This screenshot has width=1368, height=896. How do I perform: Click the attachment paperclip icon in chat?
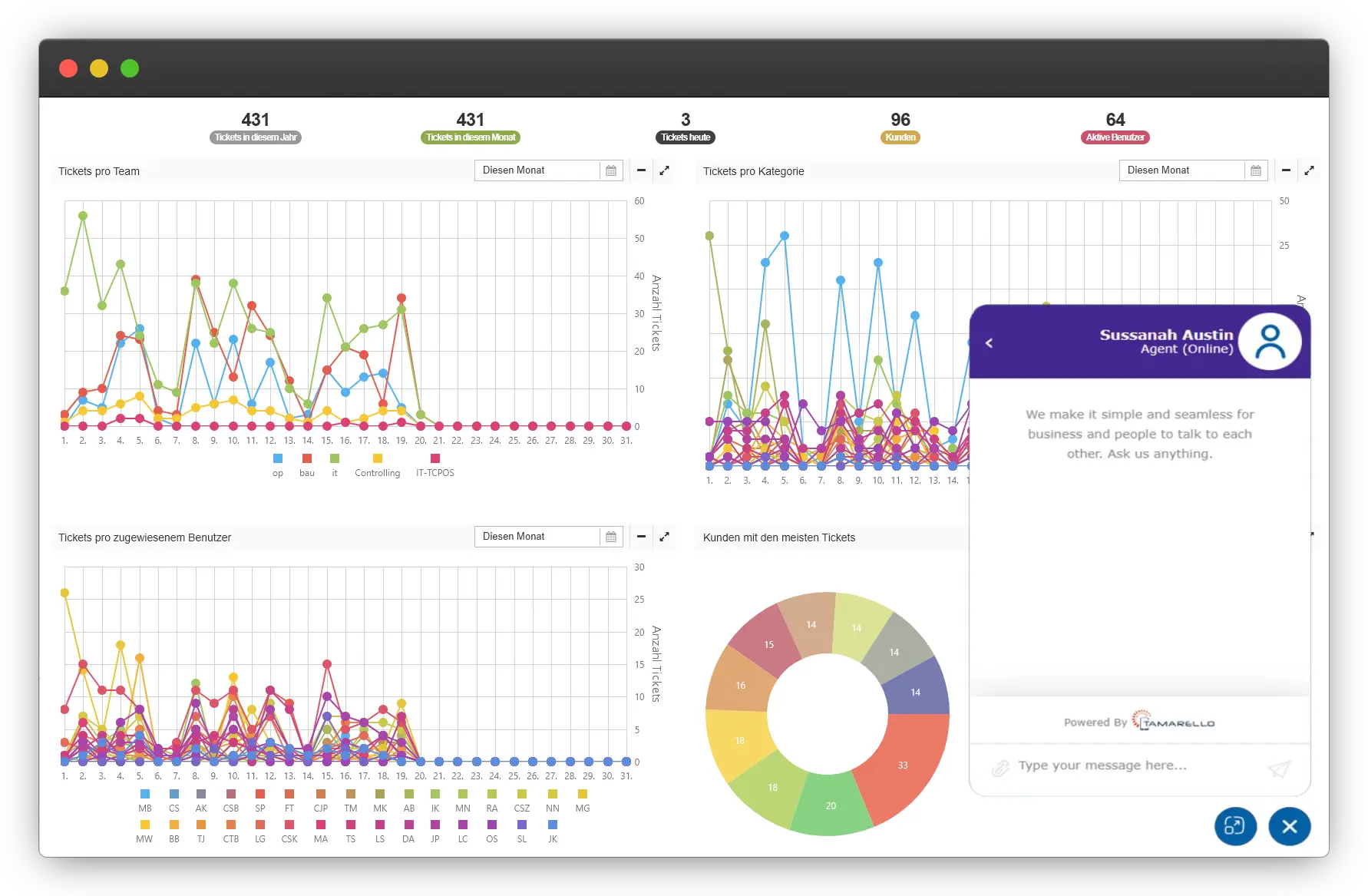click(1000, 768)
